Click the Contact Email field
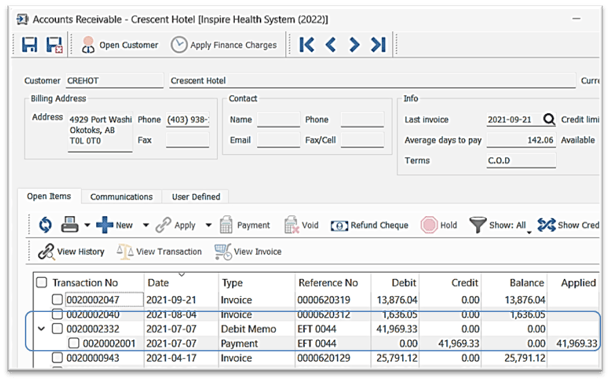 pos(279,140)
